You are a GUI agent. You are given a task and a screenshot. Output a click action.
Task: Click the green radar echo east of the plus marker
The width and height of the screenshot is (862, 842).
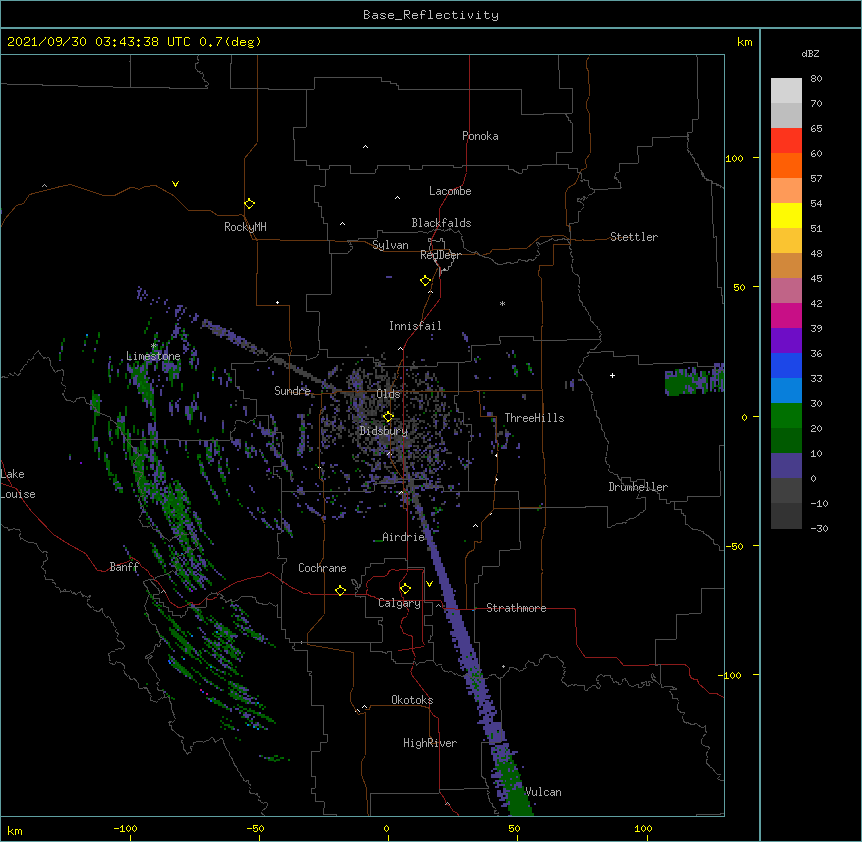694,380
